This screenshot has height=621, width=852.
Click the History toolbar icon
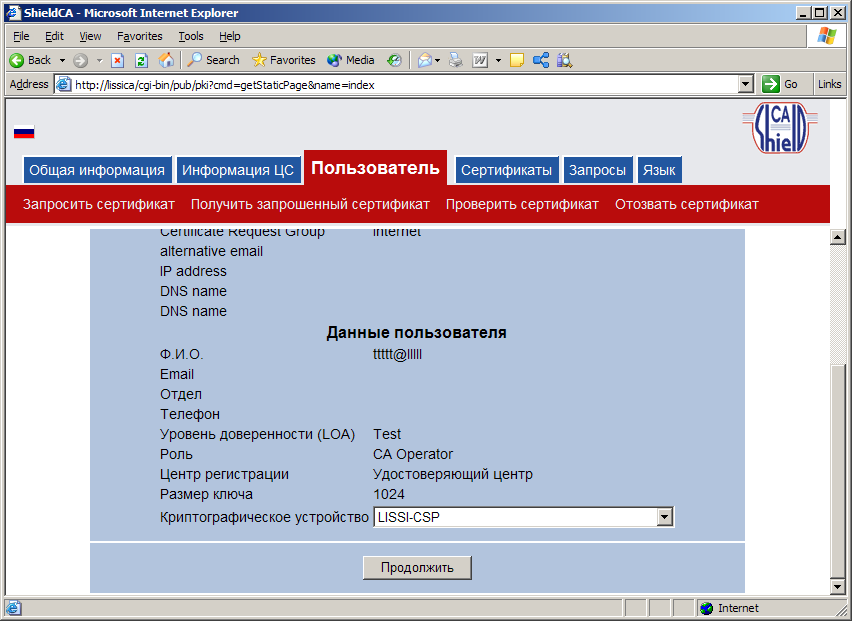(394, 60)
